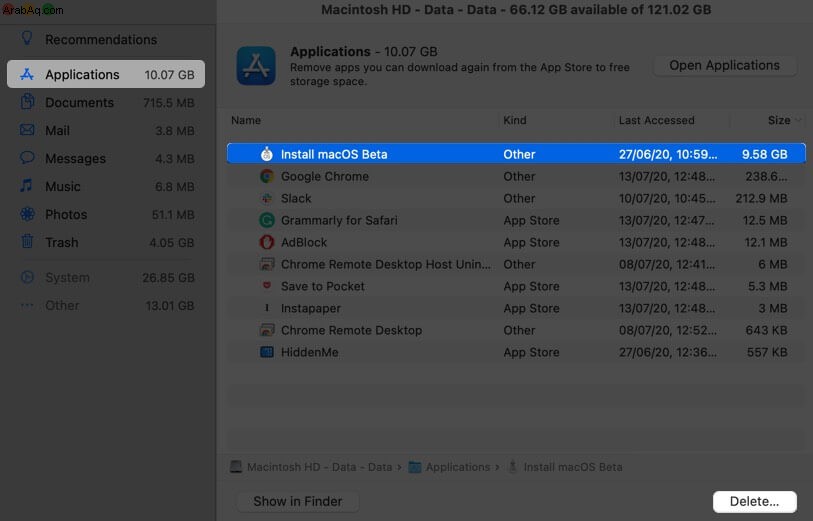The height and width of the screenshot is (521, 813).
Task: Select Chrome Remote Desktop Host Unin... row
Action: point(516,264)
